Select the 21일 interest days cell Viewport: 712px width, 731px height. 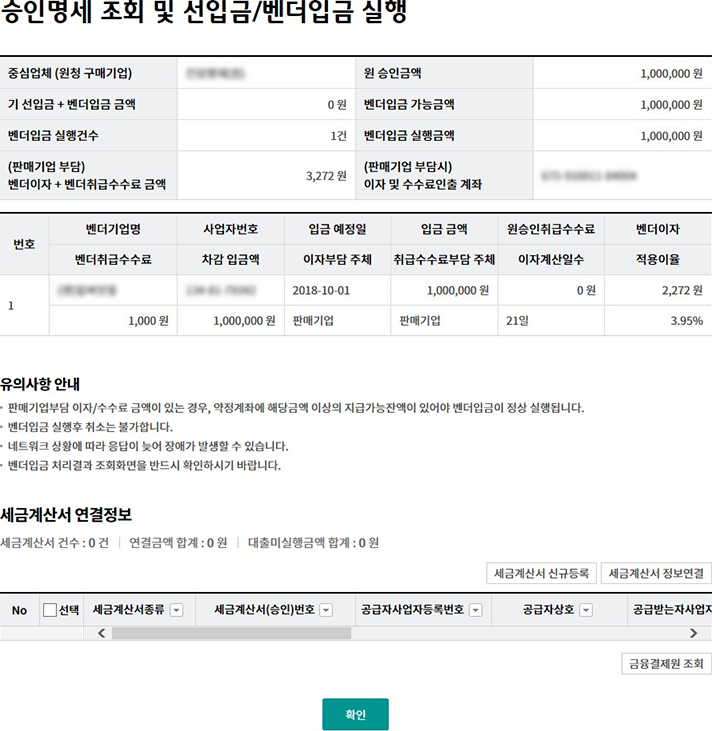click(516, 321)
